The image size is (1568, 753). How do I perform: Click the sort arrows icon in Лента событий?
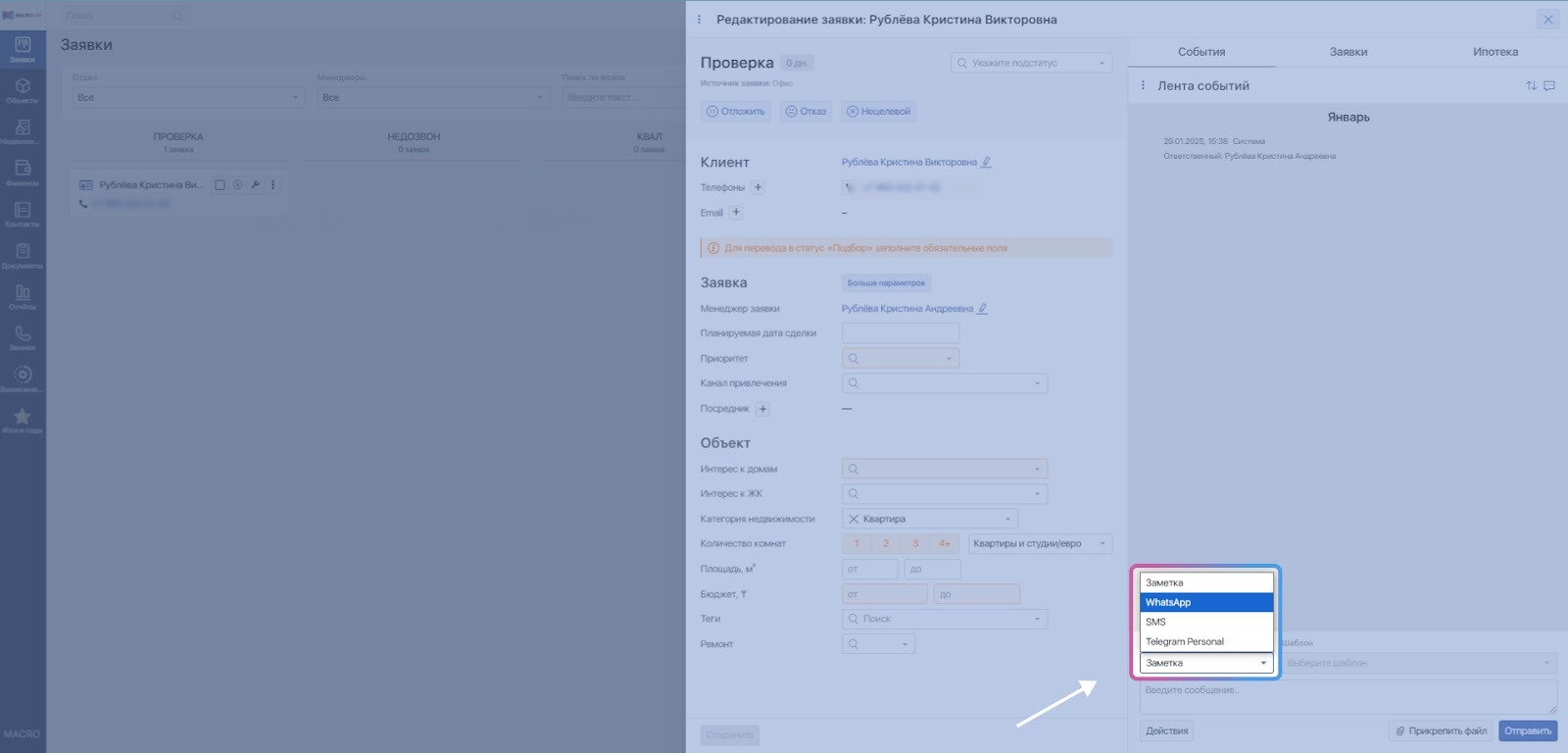tap(1531, 86)
